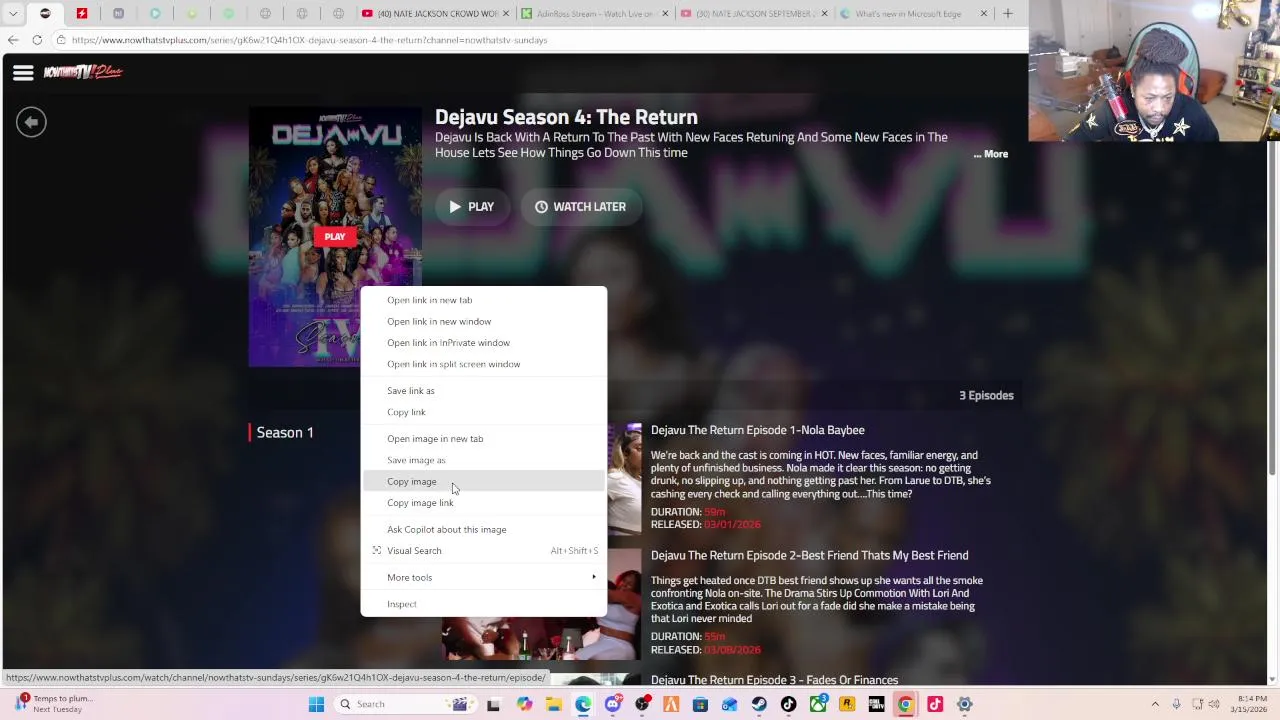Open Microsoft Edge taskbar icon
Image resolution: width=1280 pixels, height=720 pixels.
(583, 704)
